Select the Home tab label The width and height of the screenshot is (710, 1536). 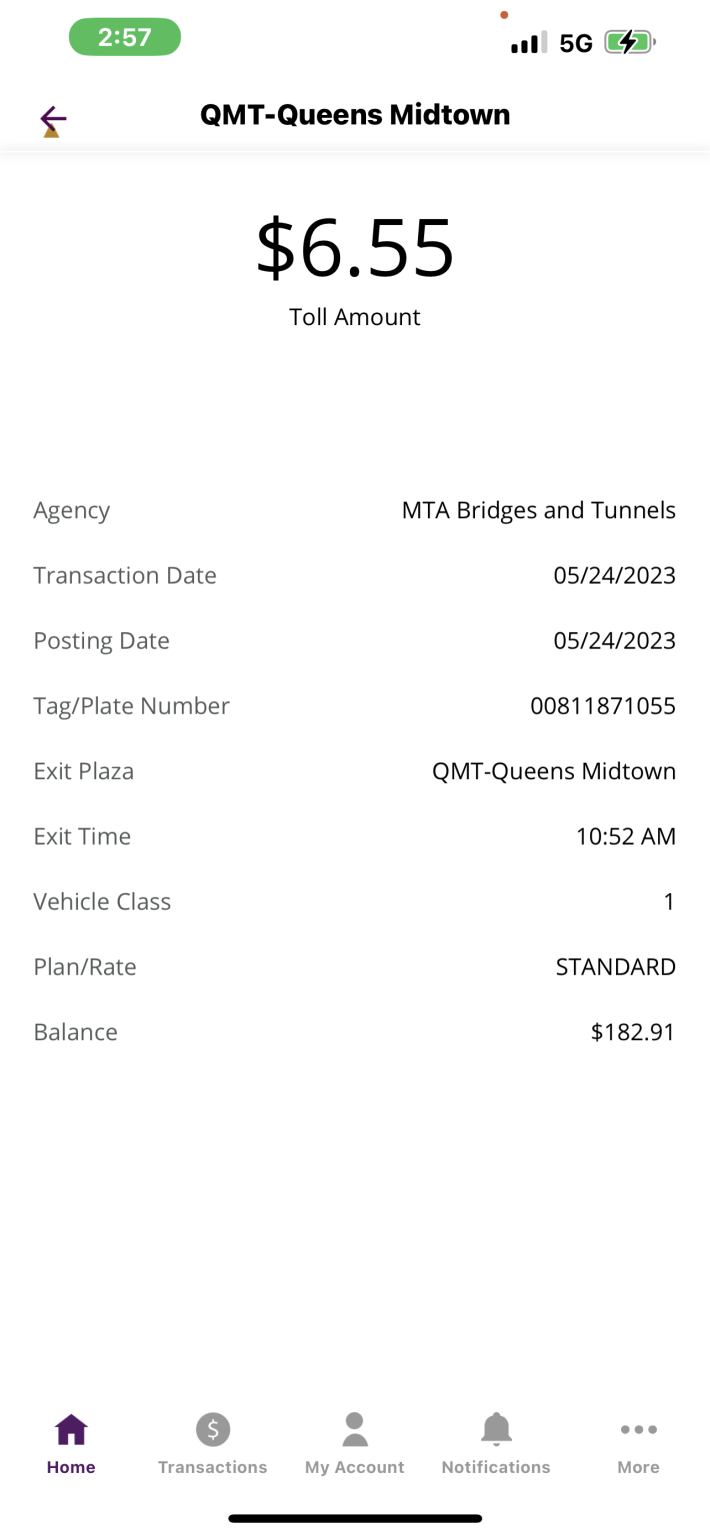pyautogui.click(x=71, y=1467)
